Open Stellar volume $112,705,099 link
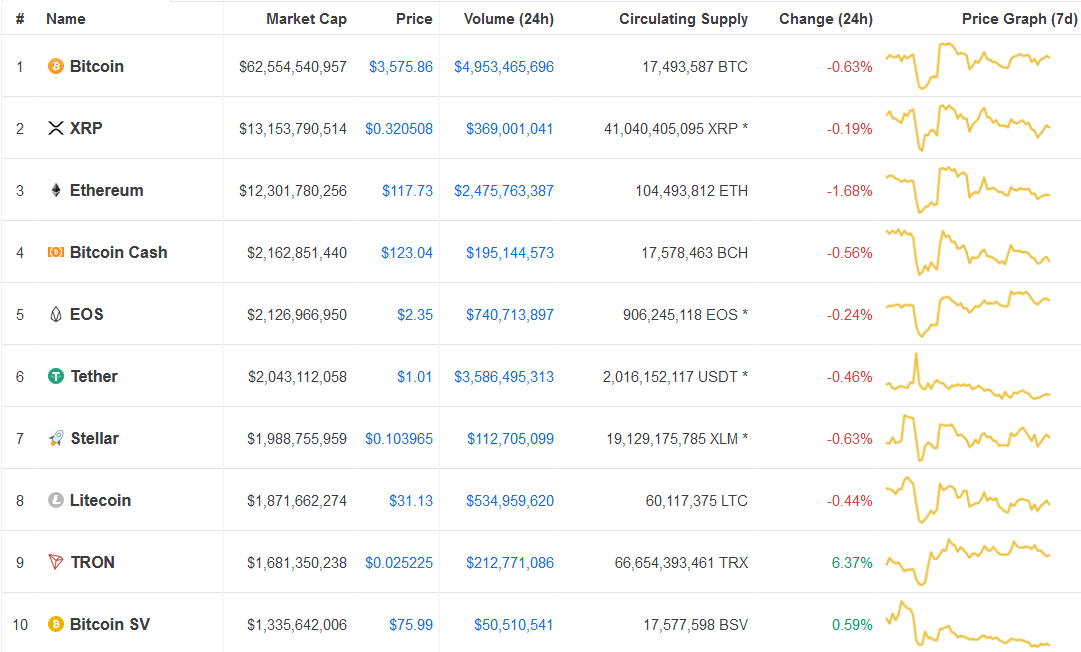The width and height of the screenshot is (1081, 652). click(x=510, y=439)
